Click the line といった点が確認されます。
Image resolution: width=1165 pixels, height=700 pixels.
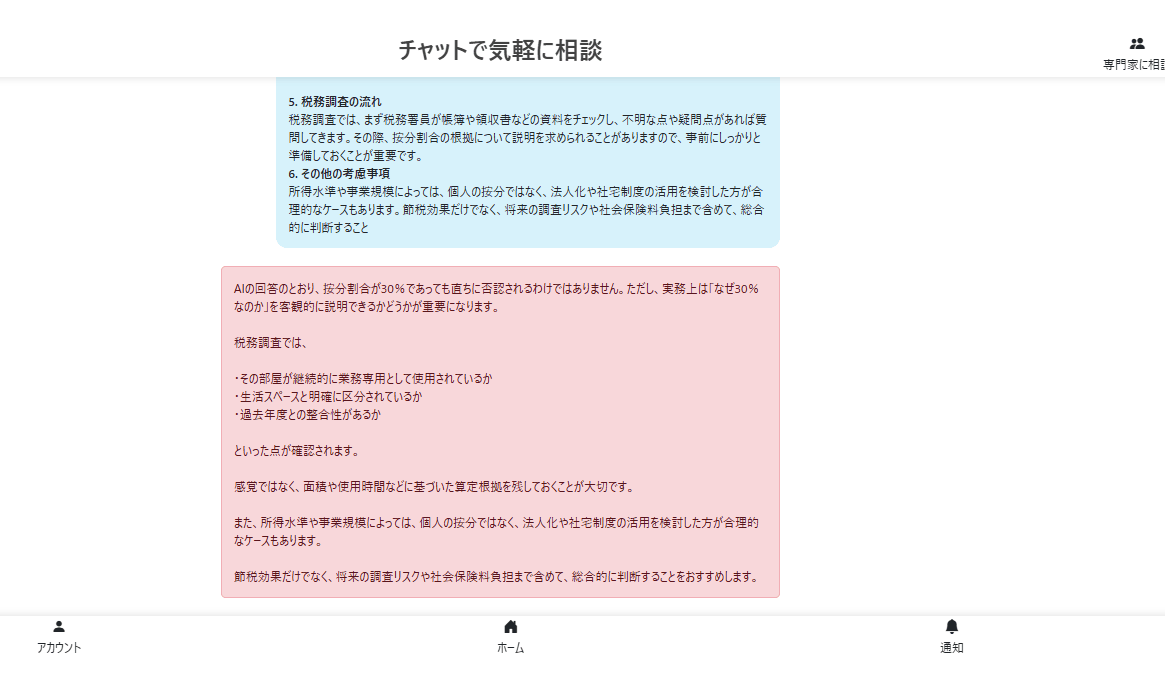(297, 451)
